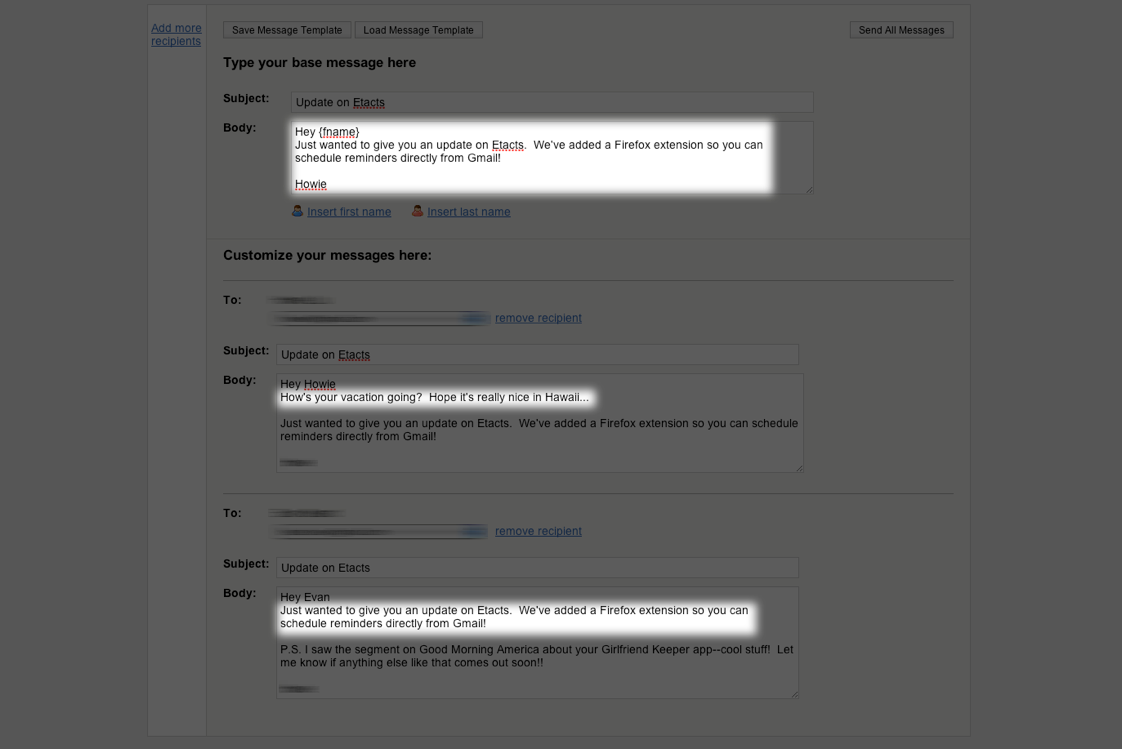The width and height of the screenshot is (1122, 749).
Task: Remove the second recipient (Evan message)
Action: point(538,531)
